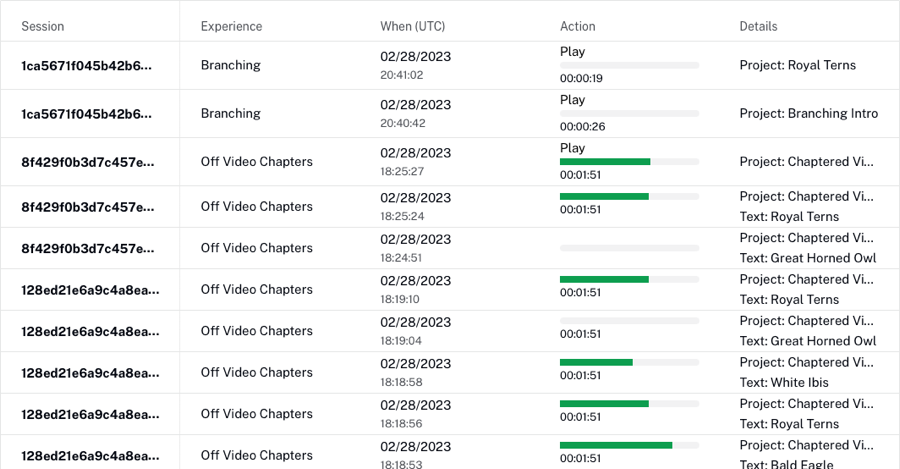Open session 1ca5671f045b42b6 from 20:40:42
The image size is (900, 469).
click(87, 114)
